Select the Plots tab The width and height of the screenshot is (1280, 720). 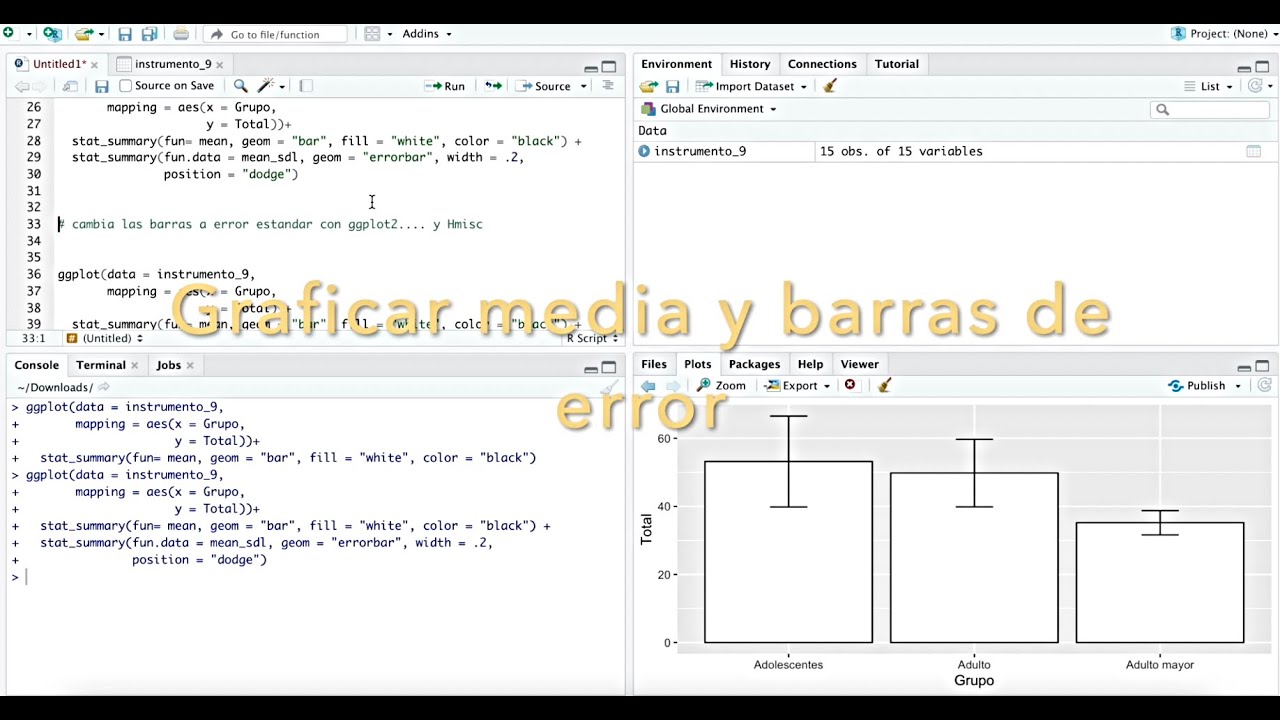[698, 364]
